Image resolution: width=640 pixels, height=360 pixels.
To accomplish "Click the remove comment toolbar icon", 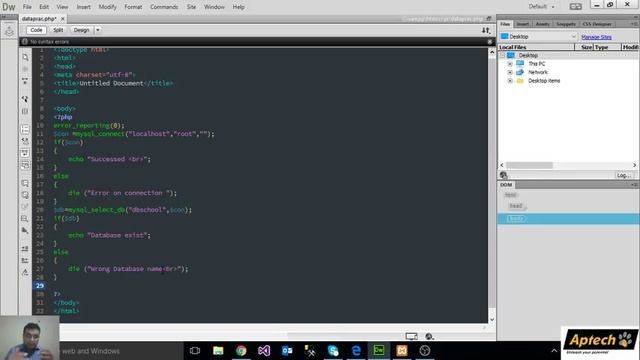I will click(x=25, y=195).
